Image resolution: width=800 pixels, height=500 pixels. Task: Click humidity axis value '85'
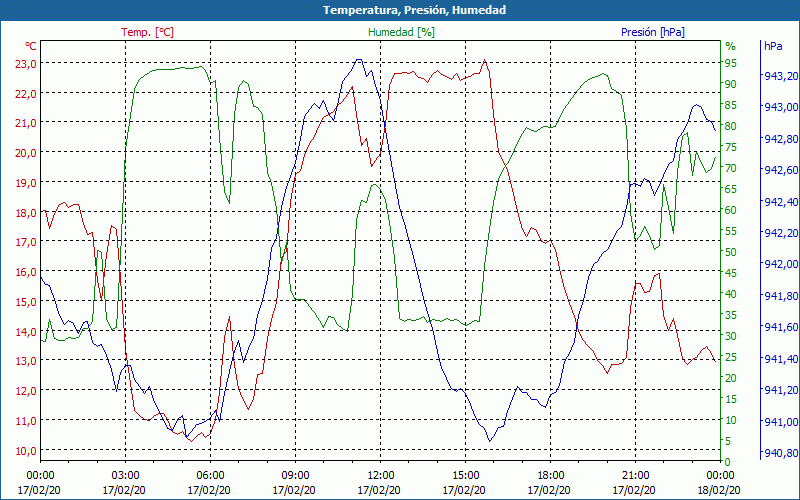pos(731,105)
